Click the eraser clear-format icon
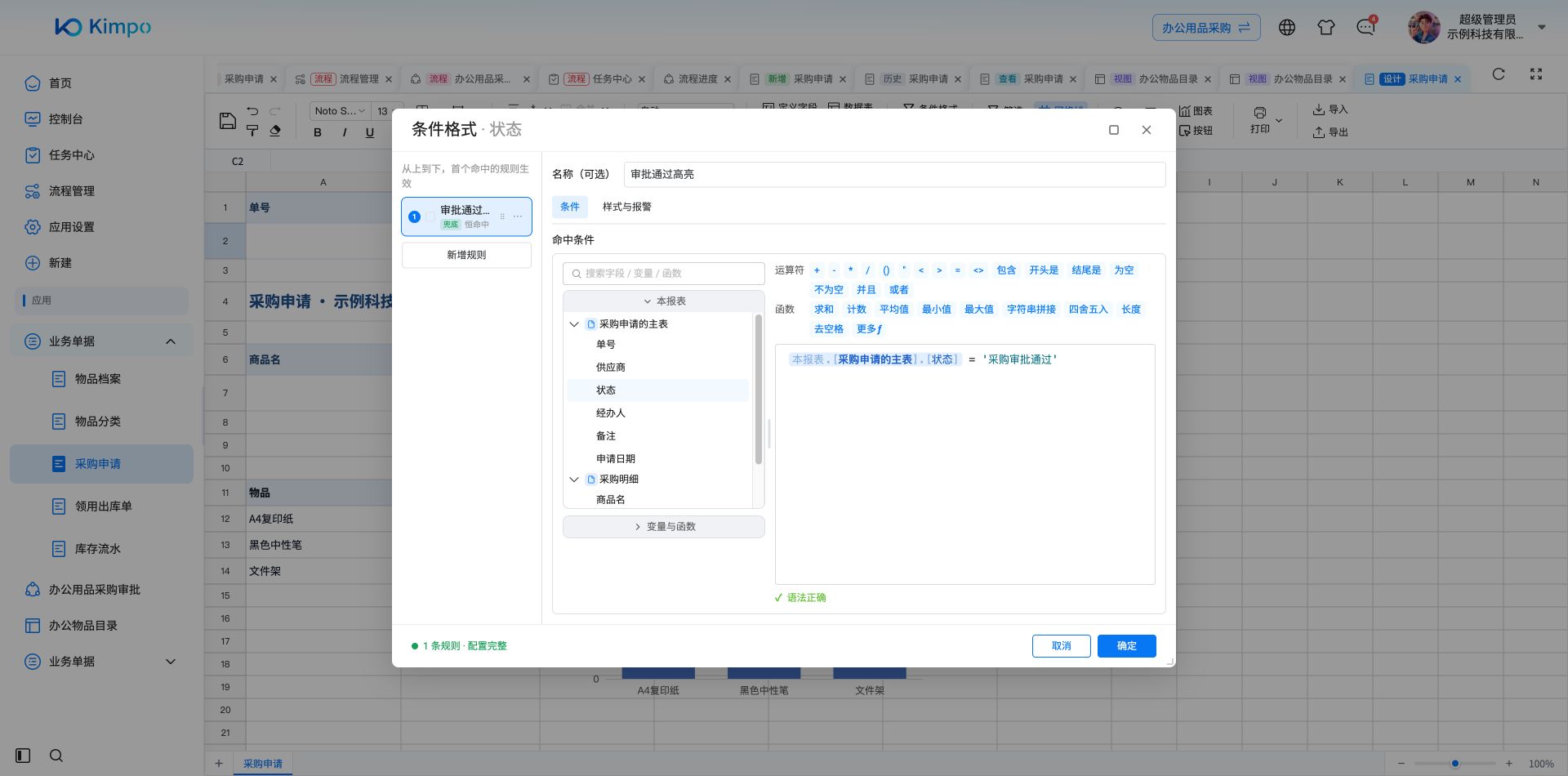 275,131
